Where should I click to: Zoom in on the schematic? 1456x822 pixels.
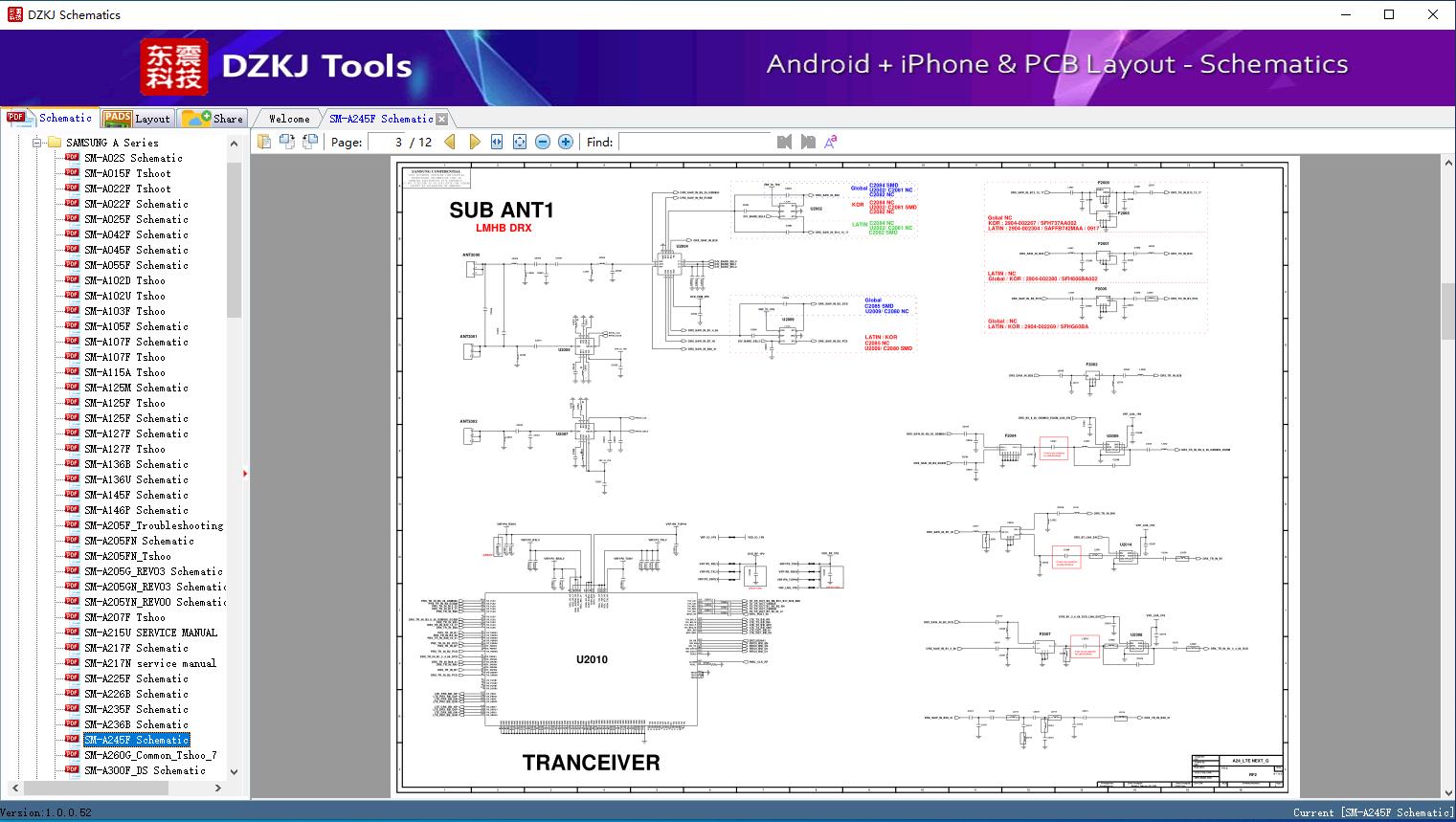pyautogui.click(x=566, y=142)
